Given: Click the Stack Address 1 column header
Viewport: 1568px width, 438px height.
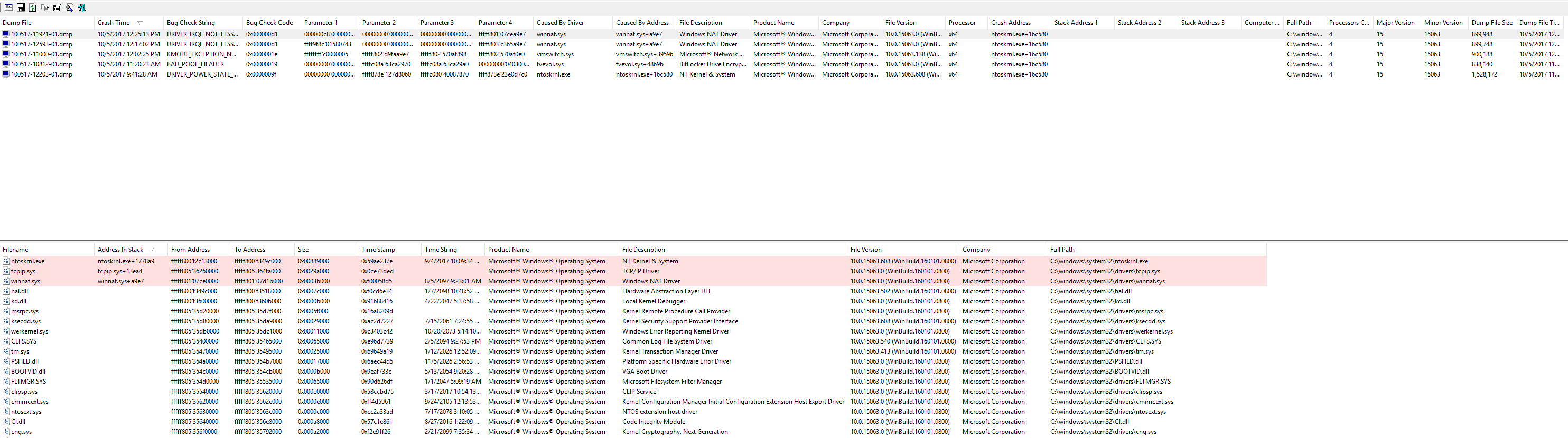Looking at the screenshot, I should pos(1083,23).
